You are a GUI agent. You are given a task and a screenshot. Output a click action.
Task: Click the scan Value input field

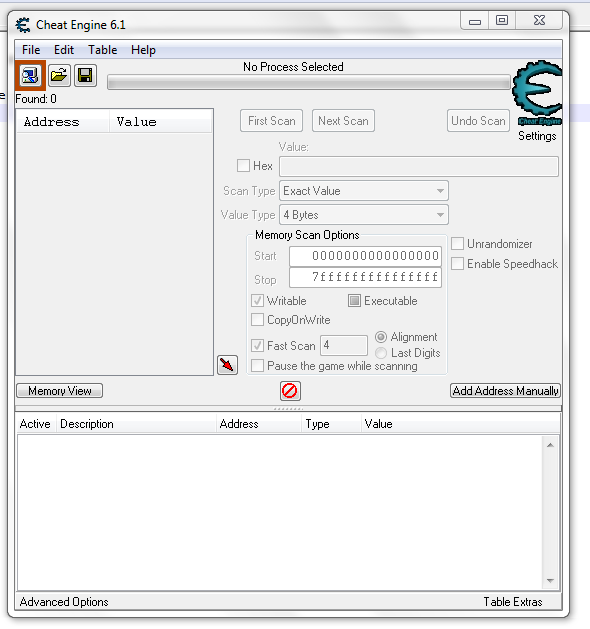click(x=419, y=166)
